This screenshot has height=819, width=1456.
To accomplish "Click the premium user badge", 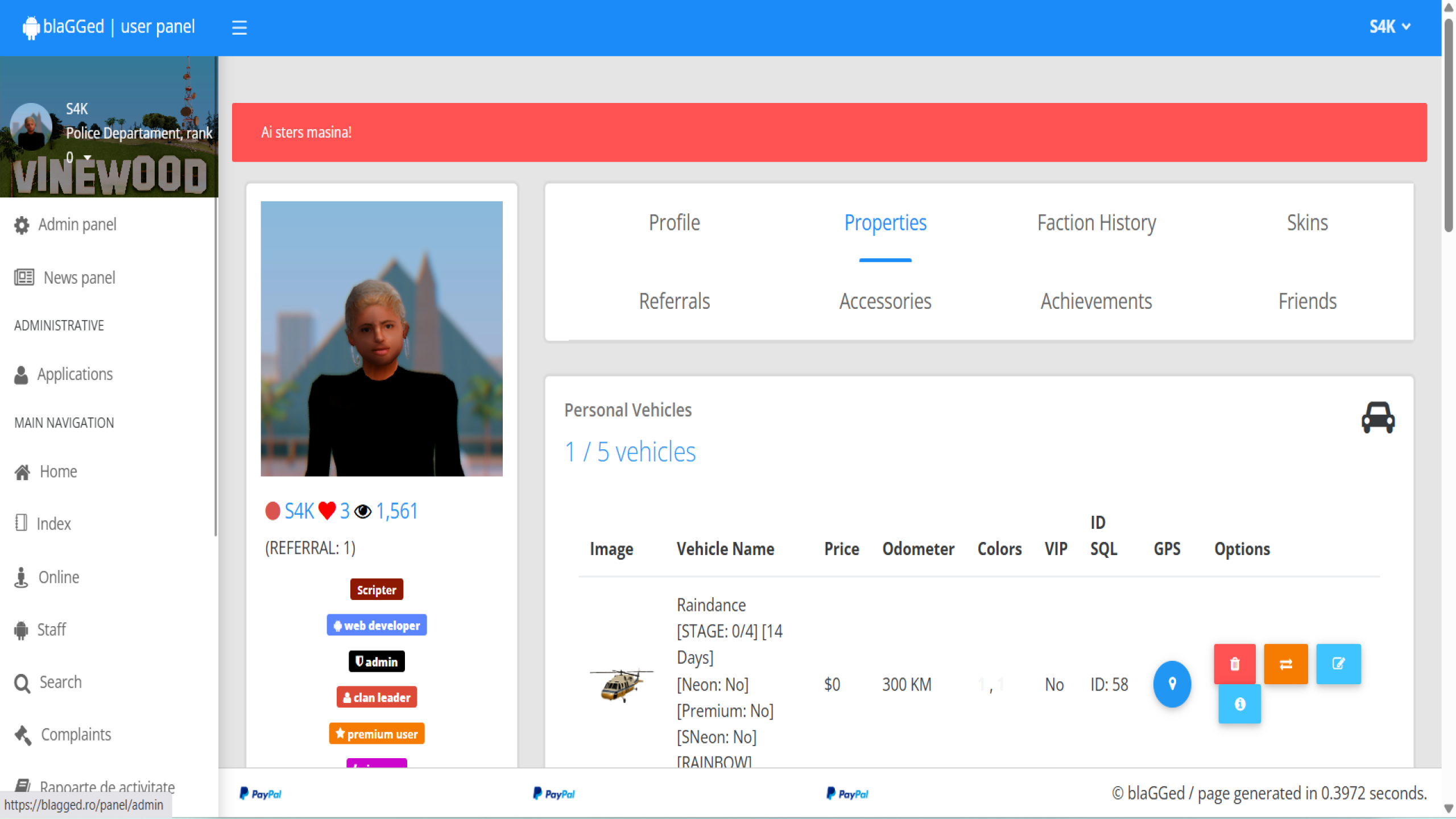I will [x=377, y=734].
